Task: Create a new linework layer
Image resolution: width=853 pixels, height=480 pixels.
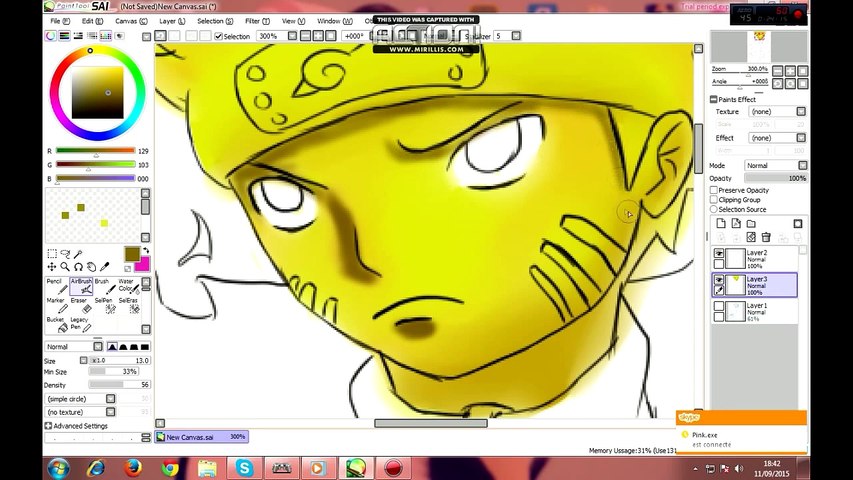Action: point(736,224)
